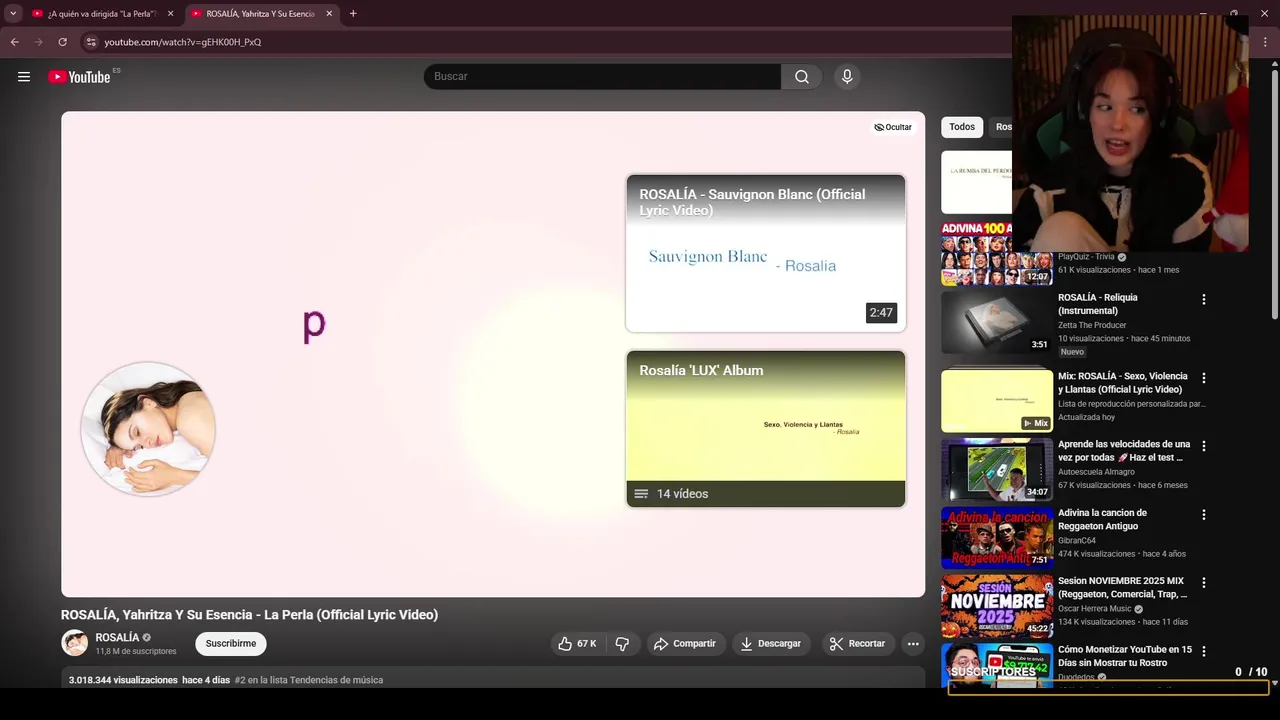Click the video title La Perla text

pos(249,615)
